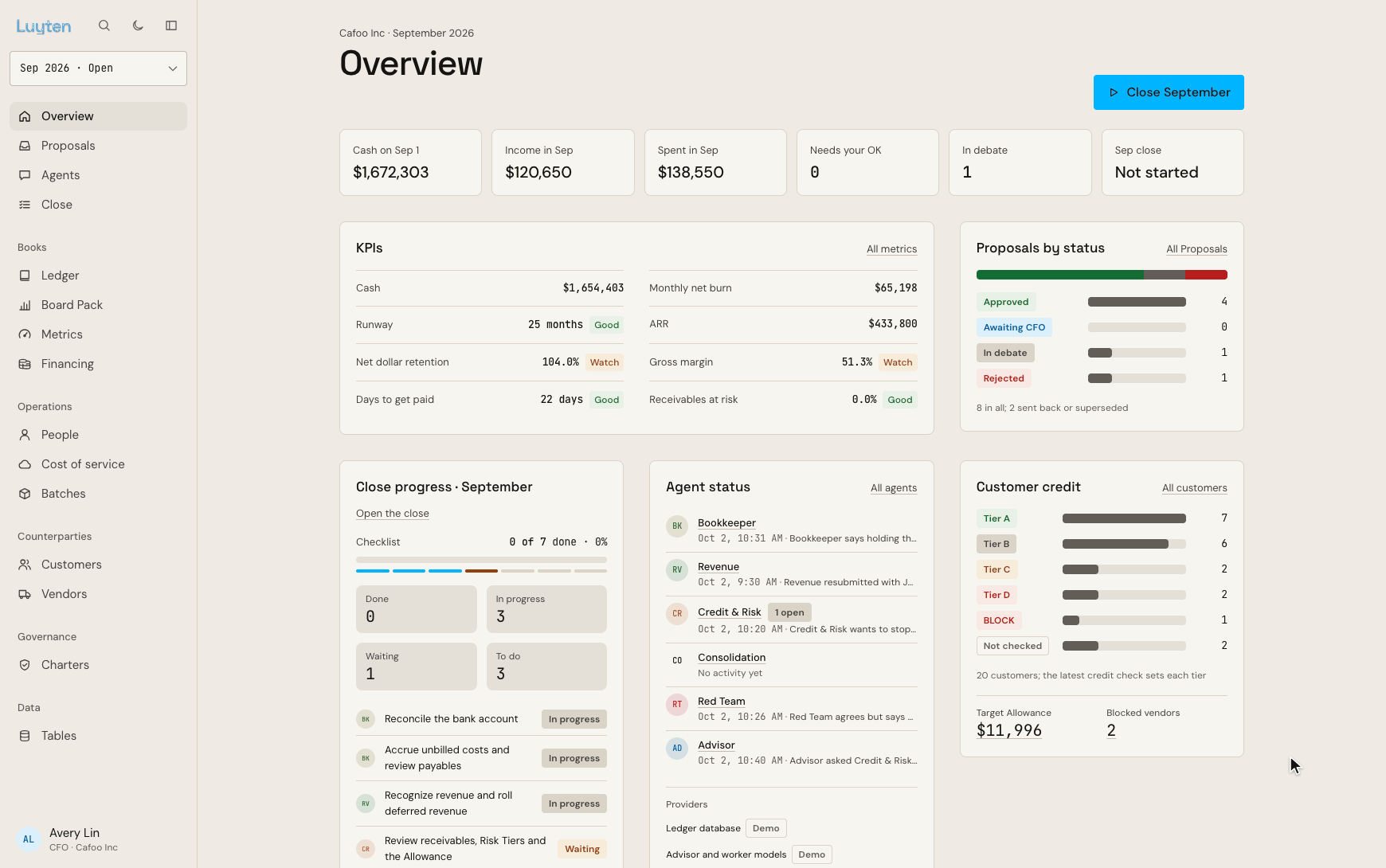The width and height of the screenshot is (1386, 868).
Task: Click the Agents chat icon
Action: pyautogui.click(x=25, y=175)
